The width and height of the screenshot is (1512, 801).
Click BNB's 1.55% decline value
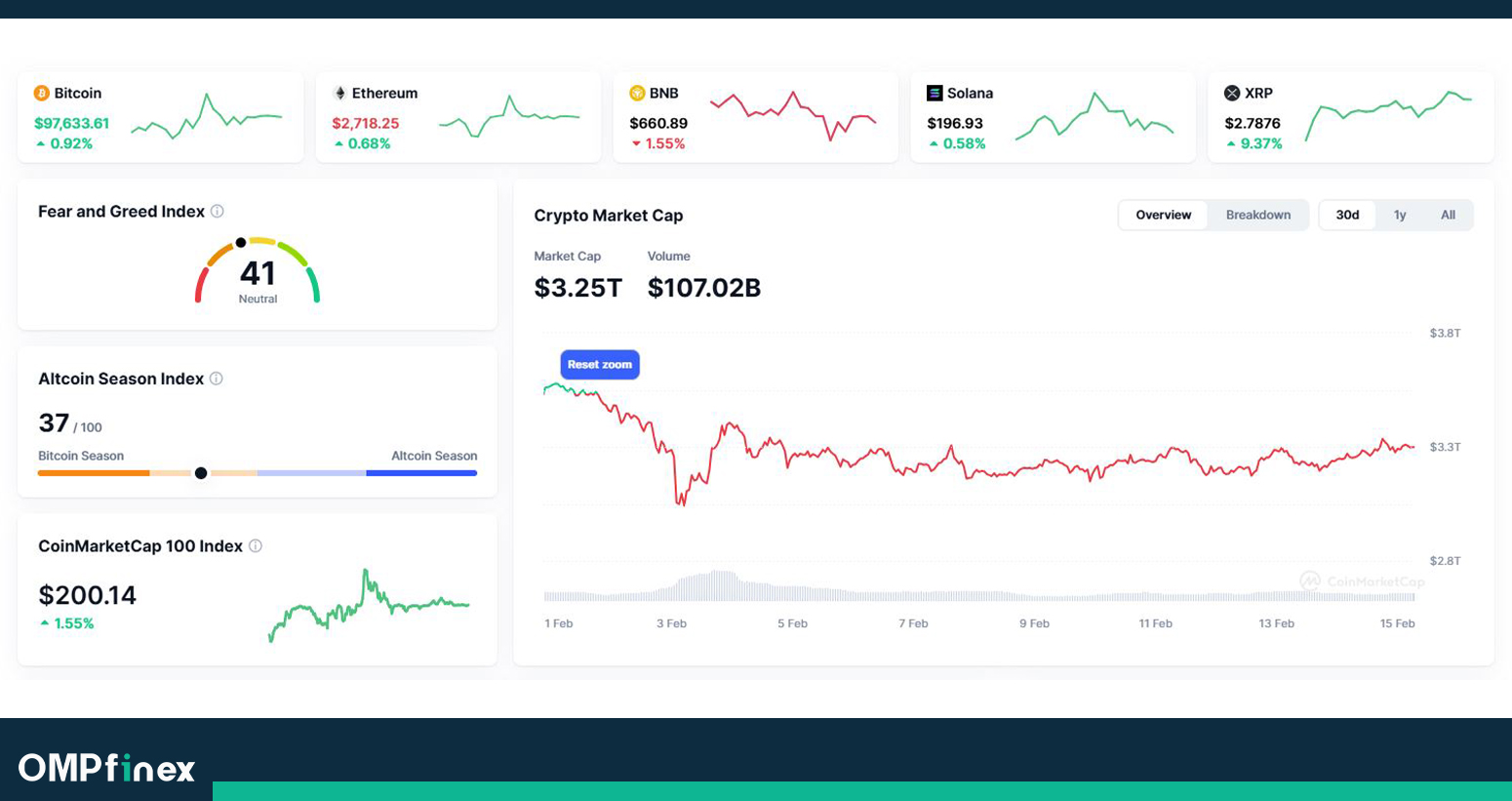[665, 144]
